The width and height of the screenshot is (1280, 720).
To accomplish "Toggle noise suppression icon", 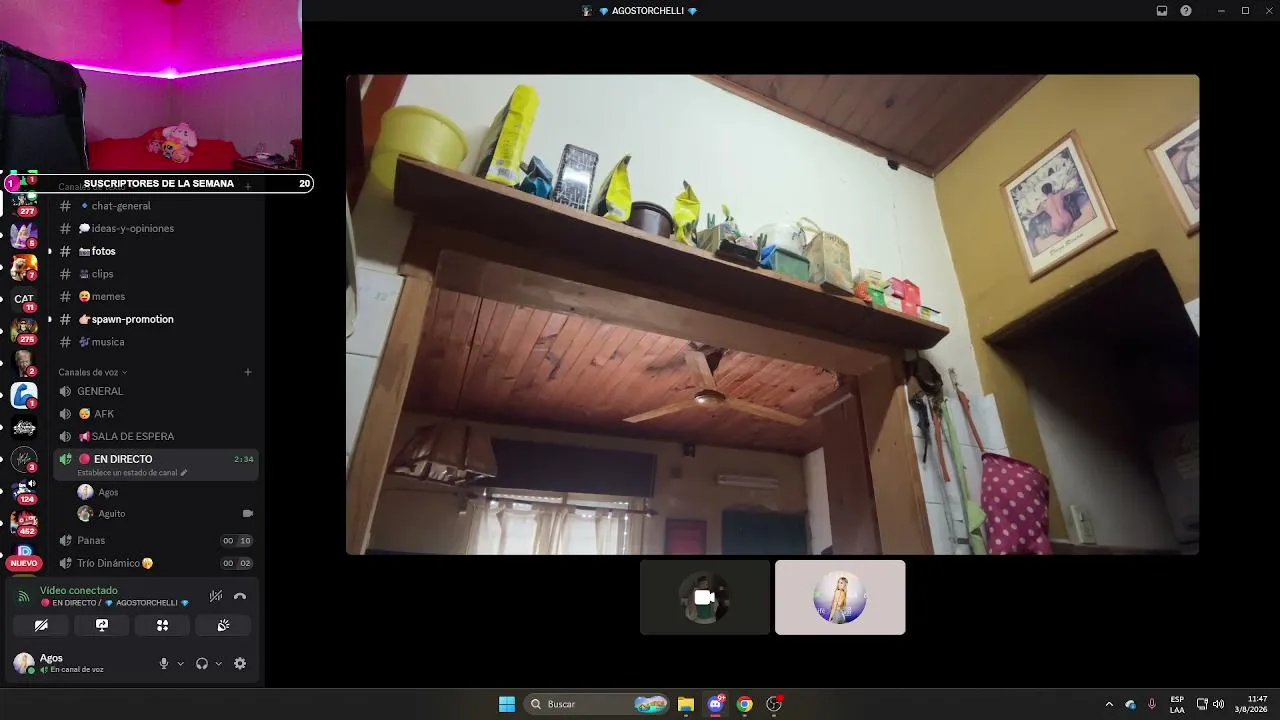I will [215, 596].
